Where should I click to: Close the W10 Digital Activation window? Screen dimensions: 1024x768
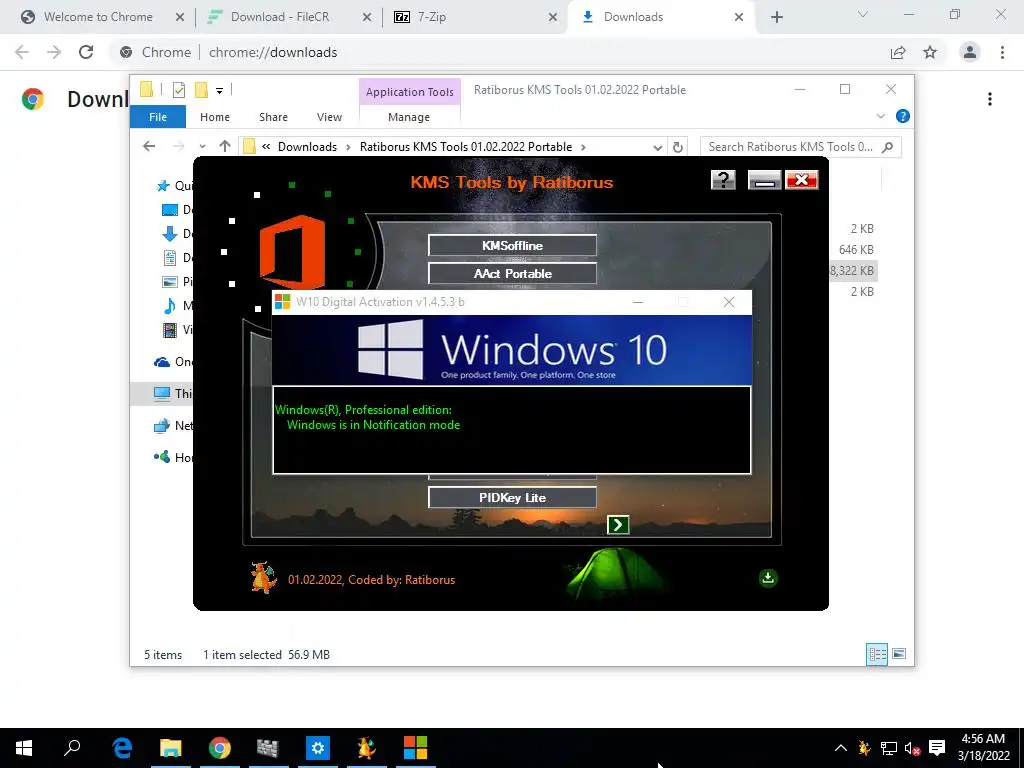click(x=729, y=302)
